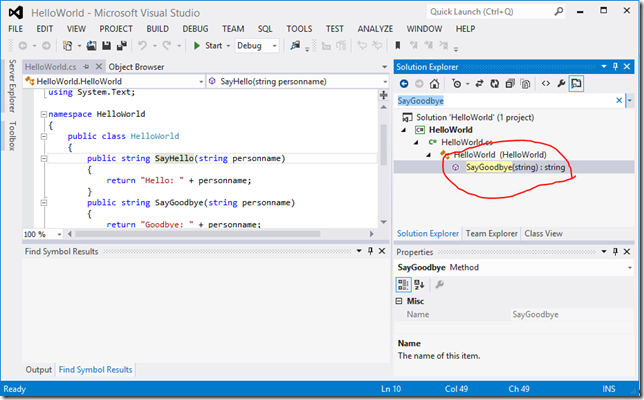Open the Start button's dropdown arrow
This screenshot has height=400, width=644.
tap(228, 46)
